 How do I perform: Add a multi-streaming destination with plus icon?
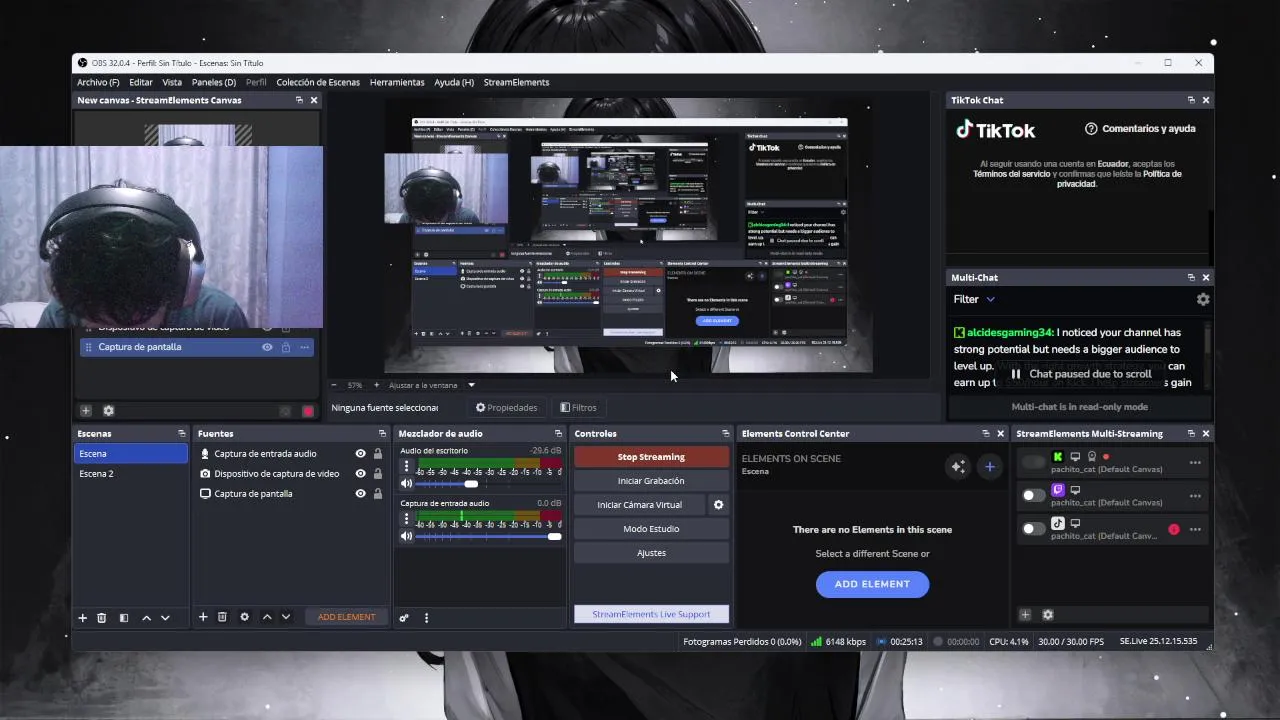(1025, 615)
